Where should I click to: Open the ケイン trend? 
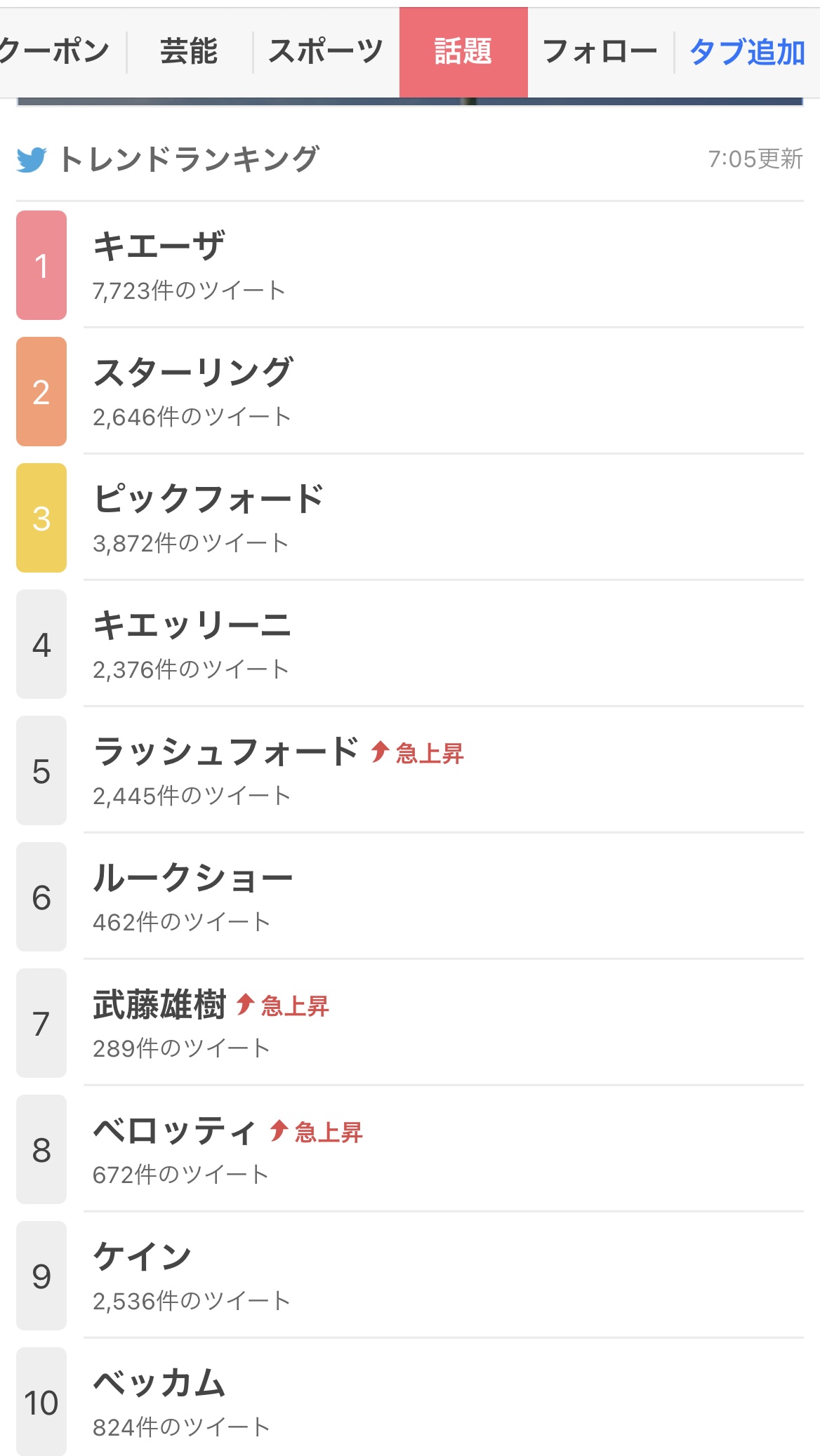click(x=143, y=1257)
